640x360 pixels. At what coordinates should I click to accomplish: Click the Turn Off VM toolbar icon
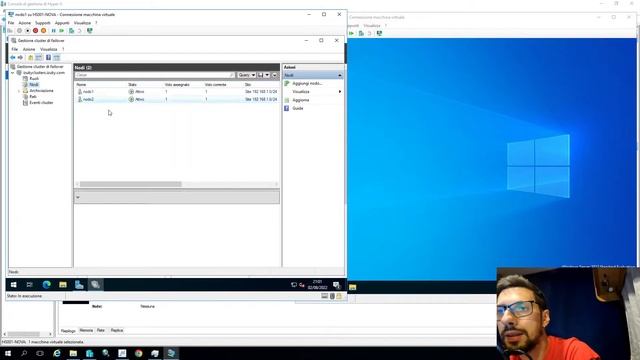(27, 31)
